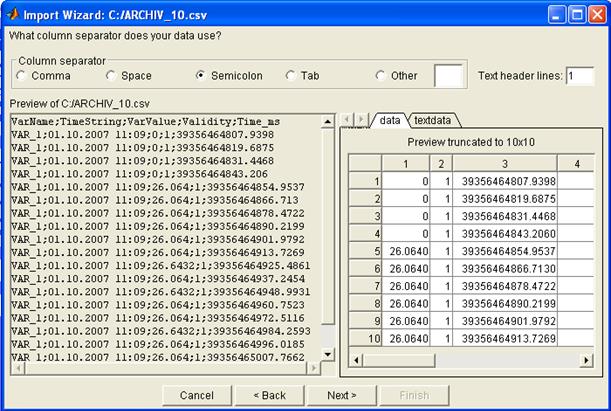611x411 pixels.
Task: Open the data tab
Action: (x=390, y=120)
